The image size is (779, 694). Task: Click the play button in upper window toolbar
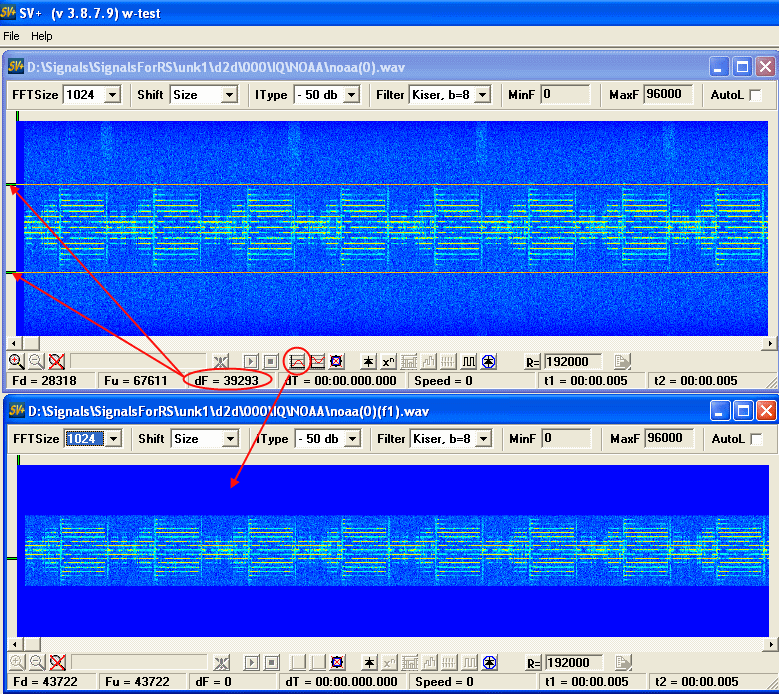(x=251, y=361)
